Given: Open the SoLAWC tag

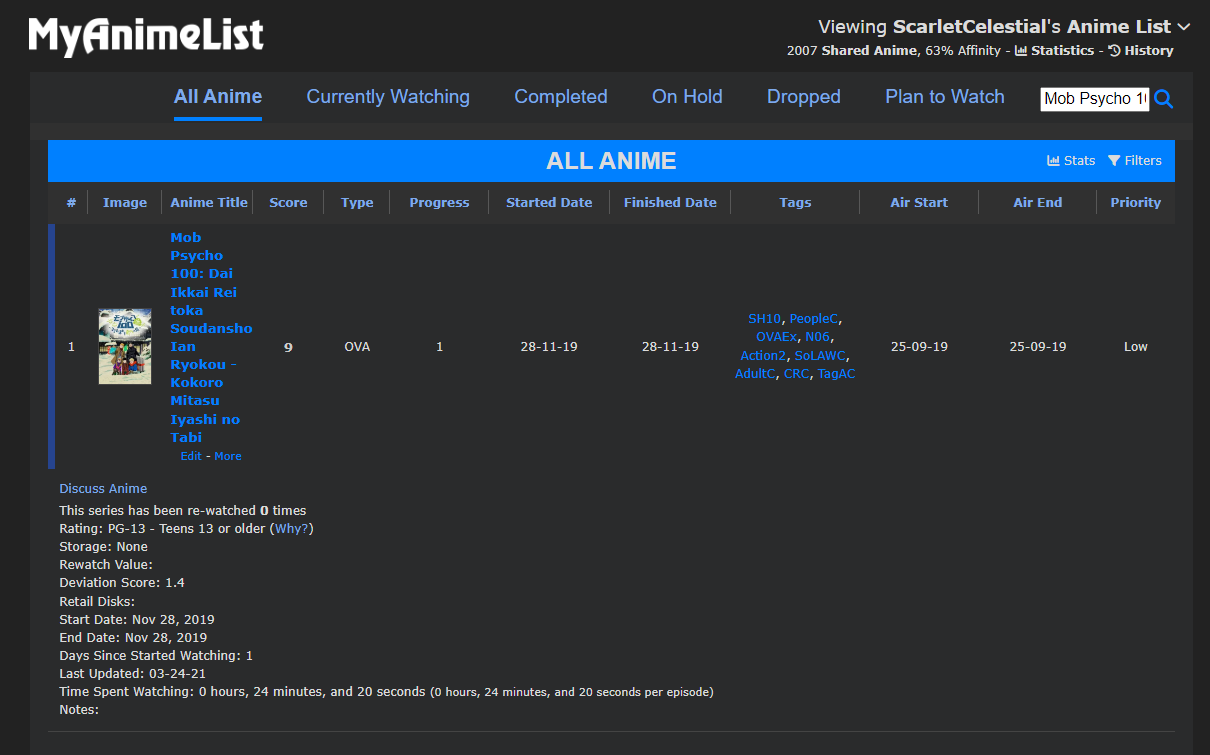Looking at the screenshot, I should (821, 356).
